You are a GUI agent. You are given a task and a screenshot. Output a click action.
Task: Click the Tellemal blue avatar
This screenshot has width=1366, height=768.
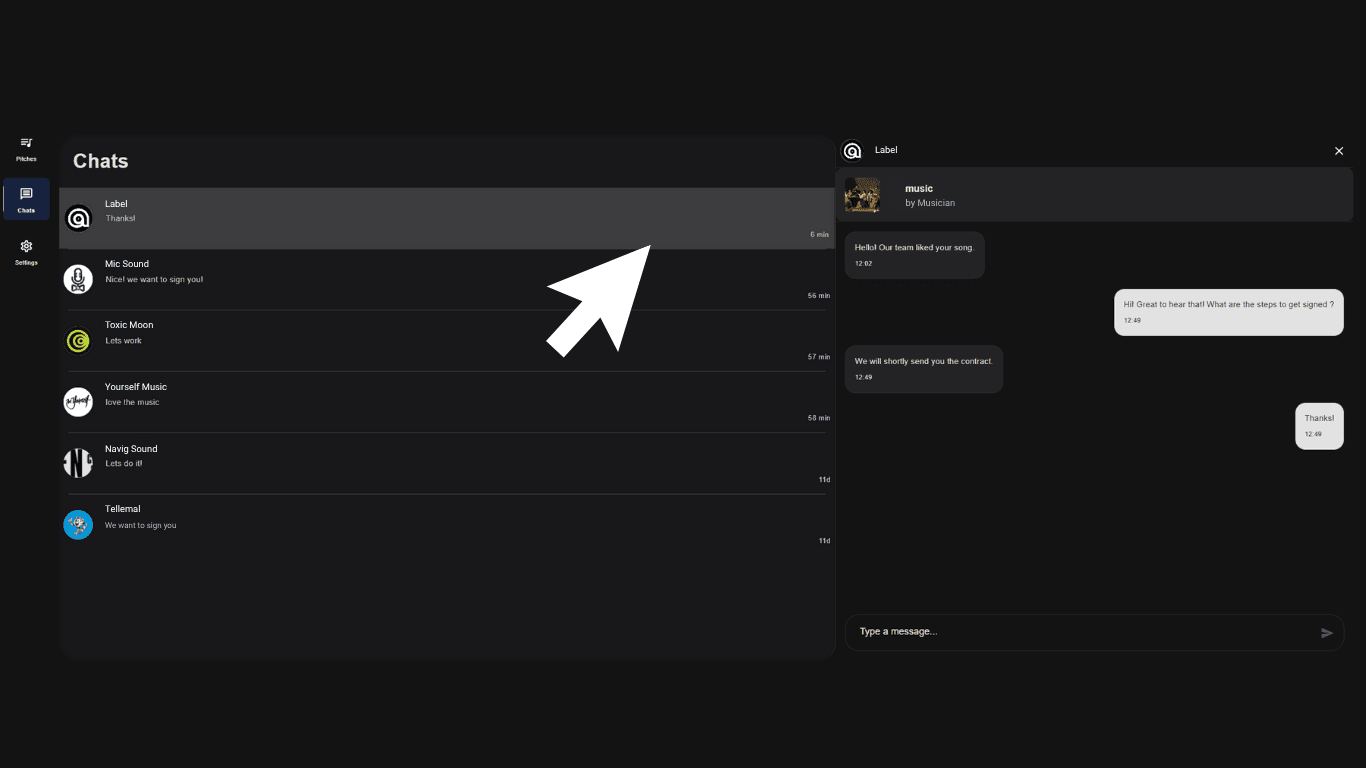tap(78, 525)
